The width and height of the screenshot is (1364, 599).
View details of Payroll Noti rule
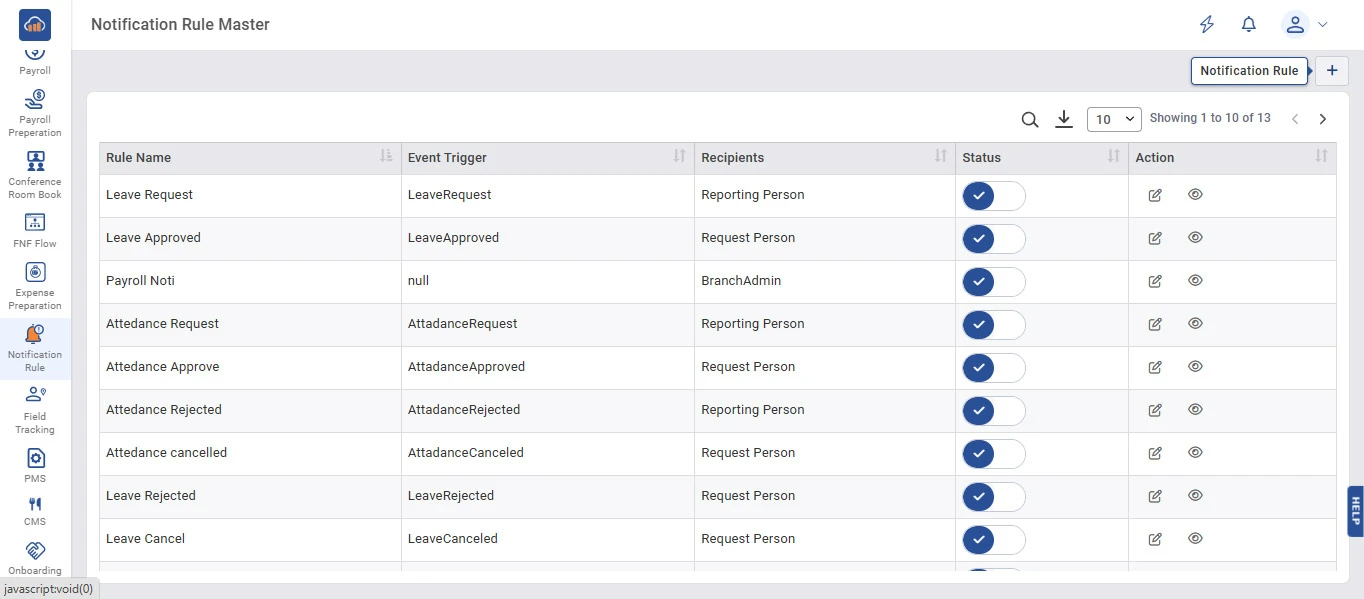click(x=1195, y=281)
